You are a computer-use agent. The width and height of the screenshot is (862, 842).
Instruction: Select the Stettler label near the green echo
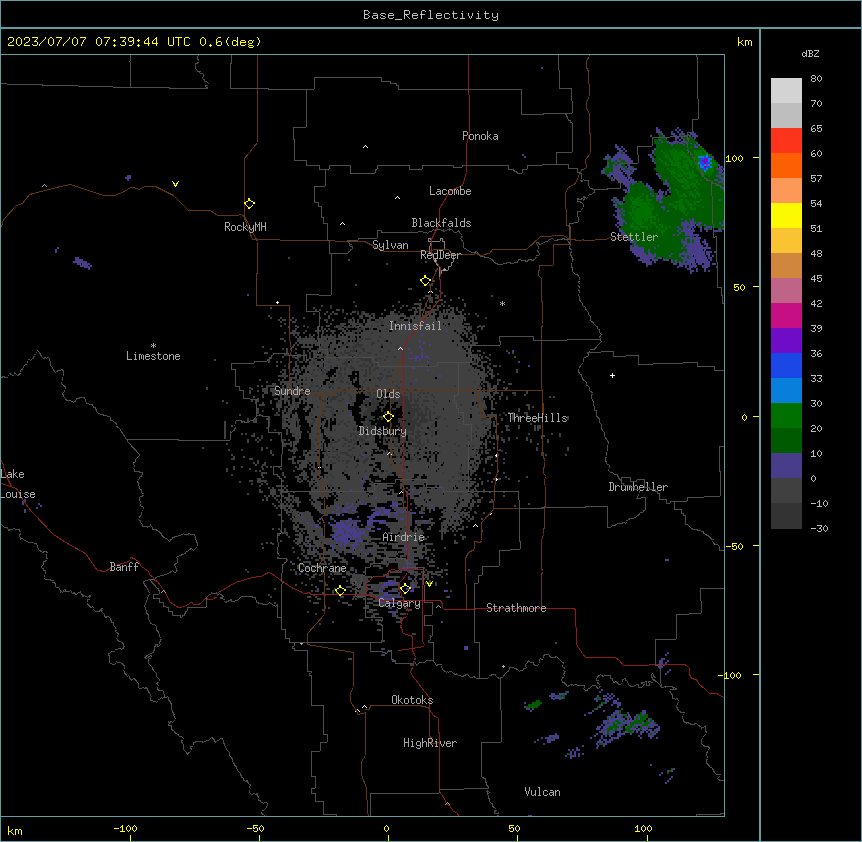pyautogui.click(x=634, y=237)
